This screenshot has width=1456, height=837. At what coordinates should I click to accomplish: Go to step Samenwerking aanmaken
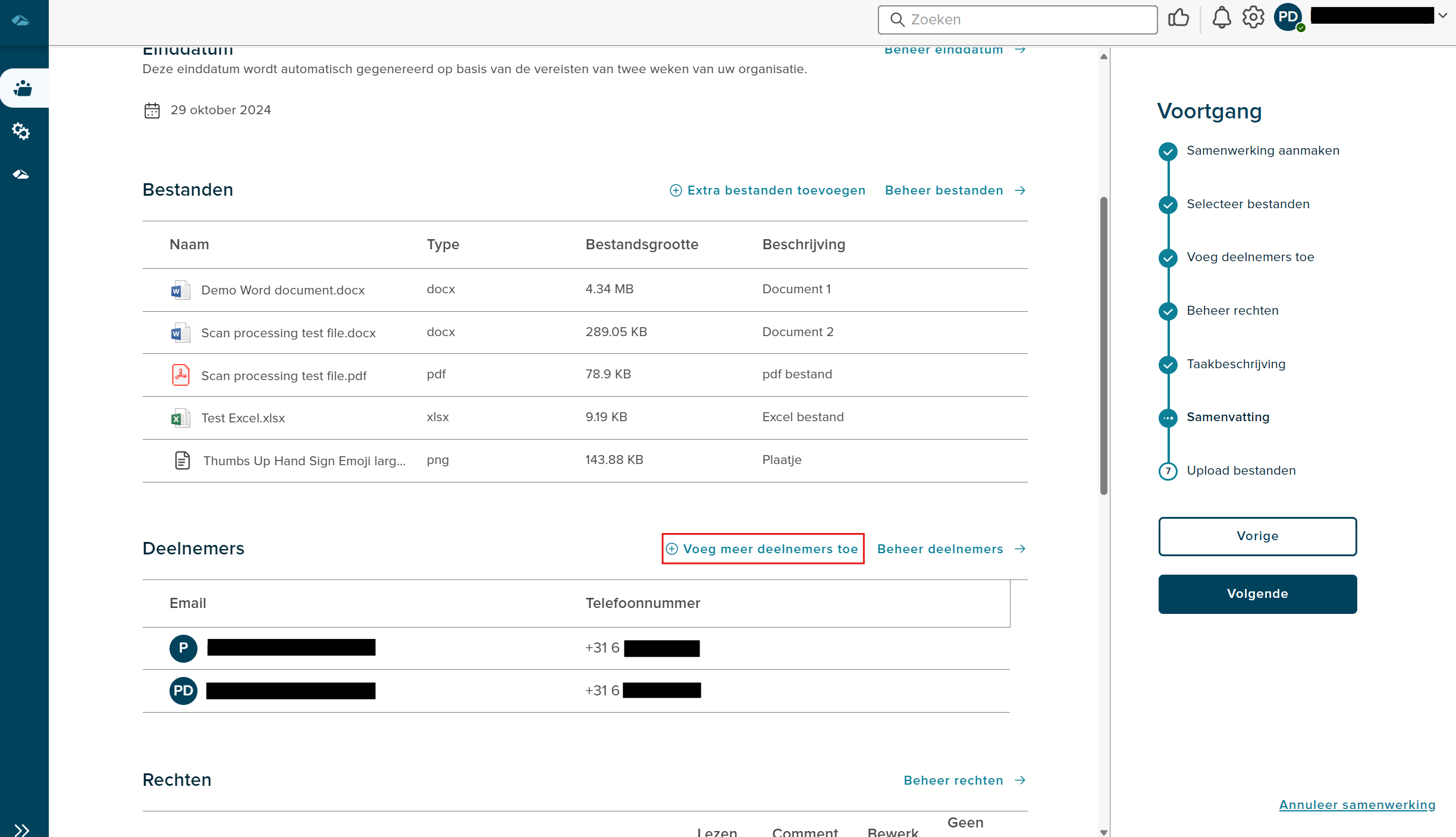(x=1263, y=151)
